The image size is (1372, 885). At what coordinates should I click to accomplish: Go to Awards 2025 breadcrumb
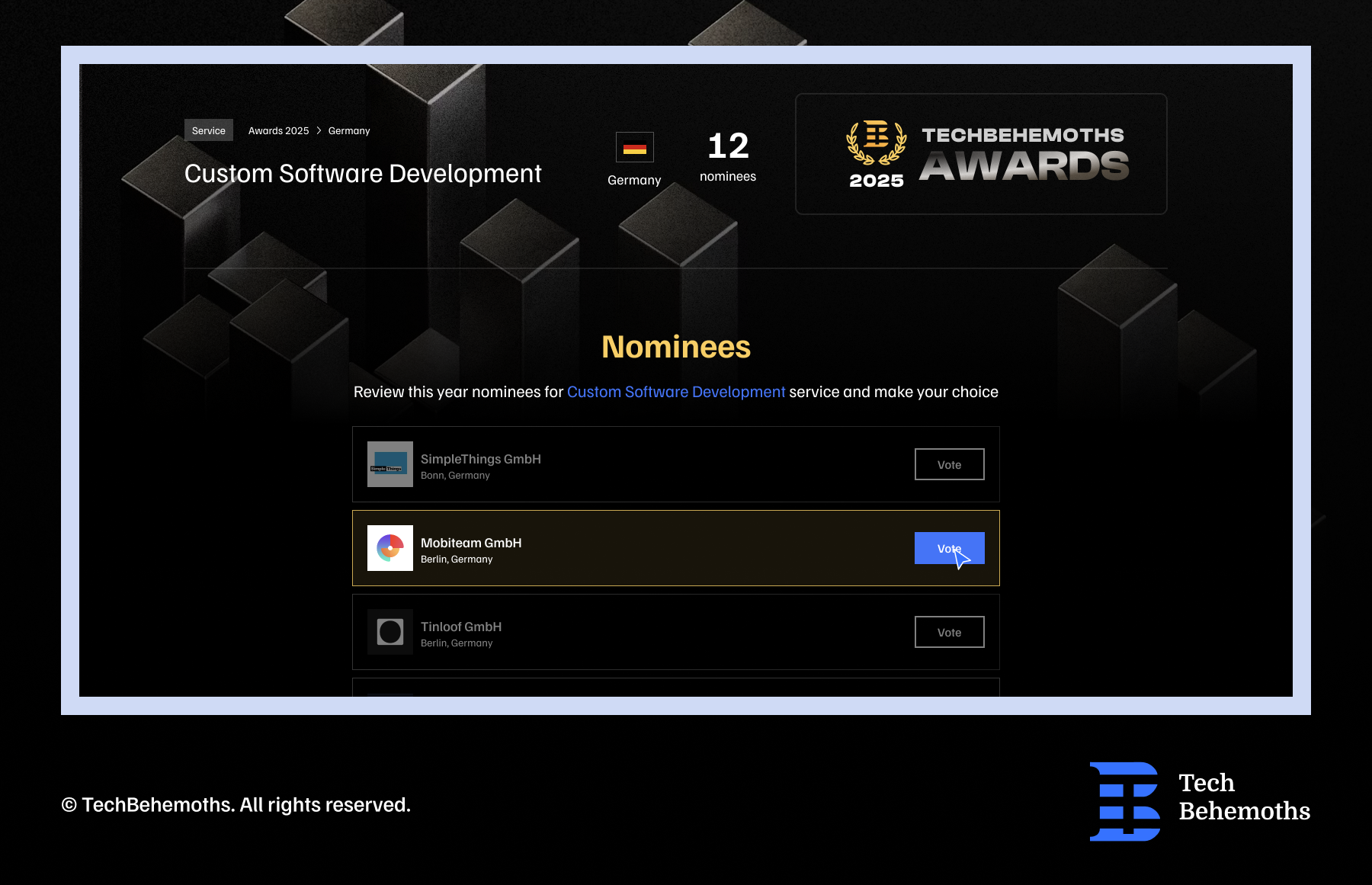(278, 130)
